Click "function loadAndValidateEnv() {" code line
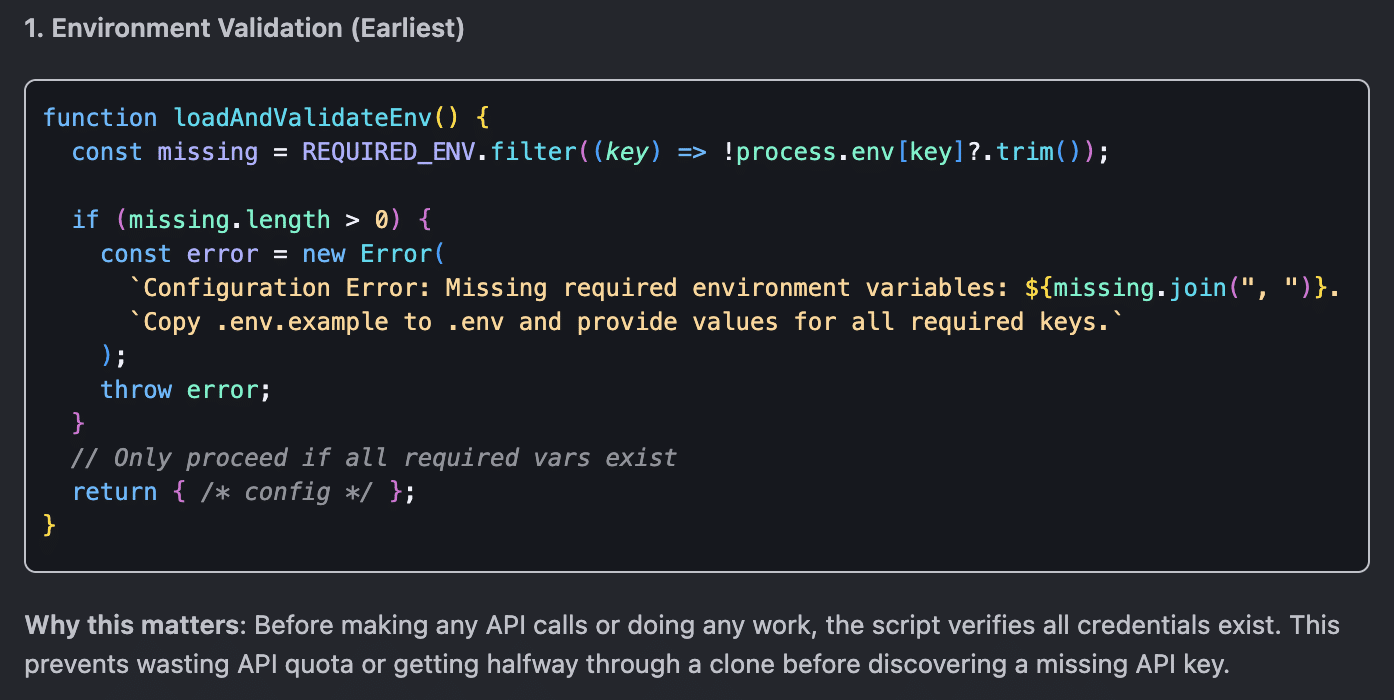 click(x=265, y=117)
